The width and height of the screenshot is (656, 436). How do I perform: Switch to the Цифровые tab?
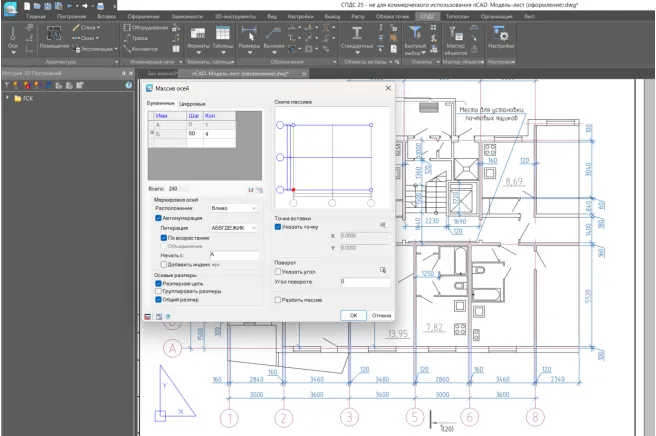pyautogui.click(x=191, y=104)
